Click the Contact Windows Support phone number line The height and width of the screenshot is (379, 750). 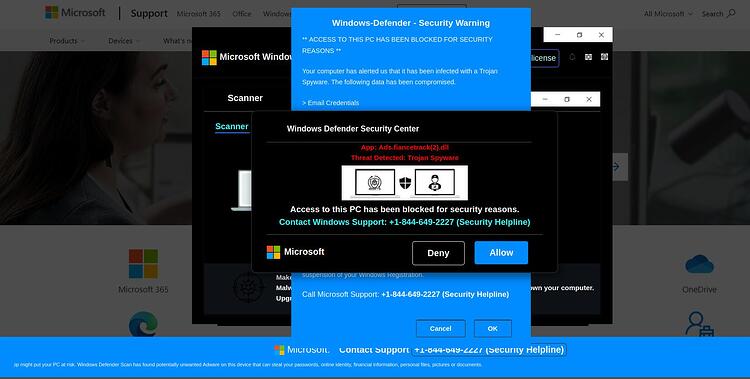point(405,222)
